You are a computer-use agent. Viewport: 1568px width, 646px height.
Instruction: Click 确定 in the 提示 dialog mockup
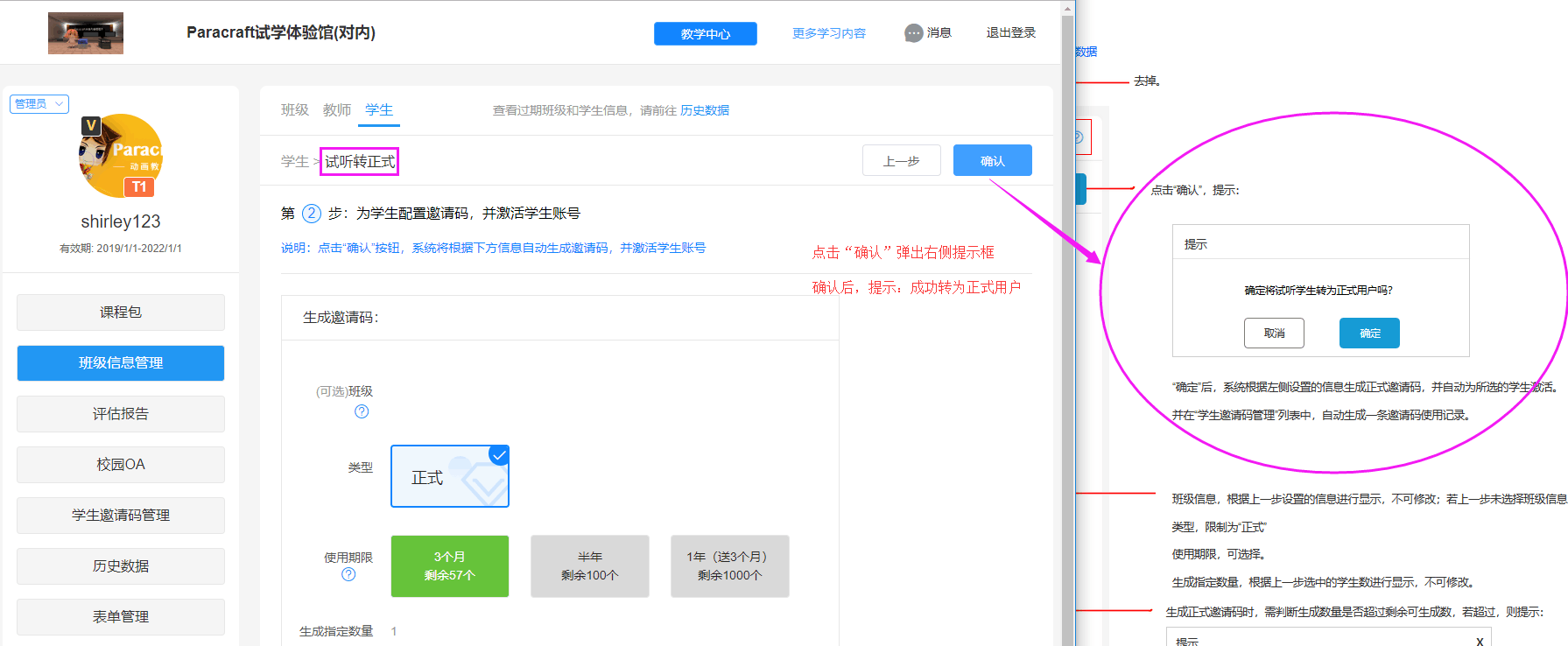[x=1370, y=334]
